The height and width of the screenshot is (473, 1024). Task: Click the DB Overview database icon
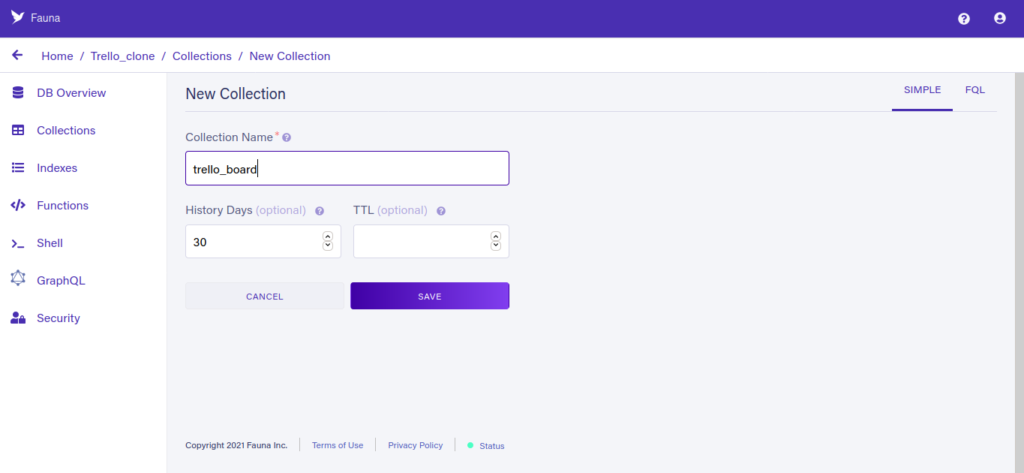(x=18, y=93)
